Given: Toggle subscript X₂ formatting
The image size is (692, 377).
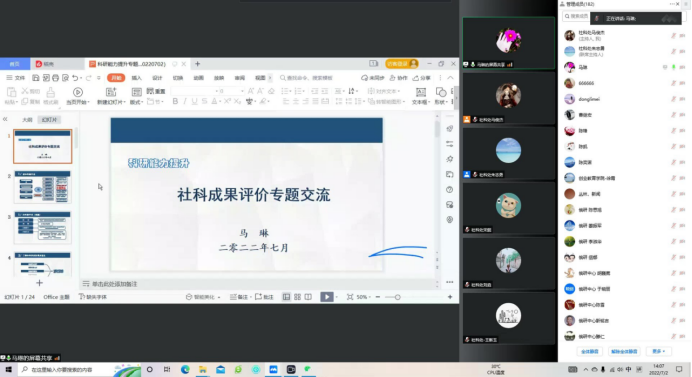Looking at the screenshot, I should [237, 102].
